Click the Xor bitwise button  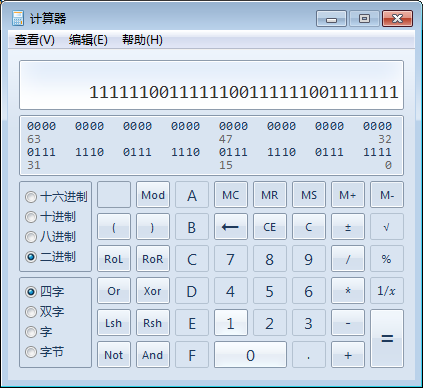153,291
